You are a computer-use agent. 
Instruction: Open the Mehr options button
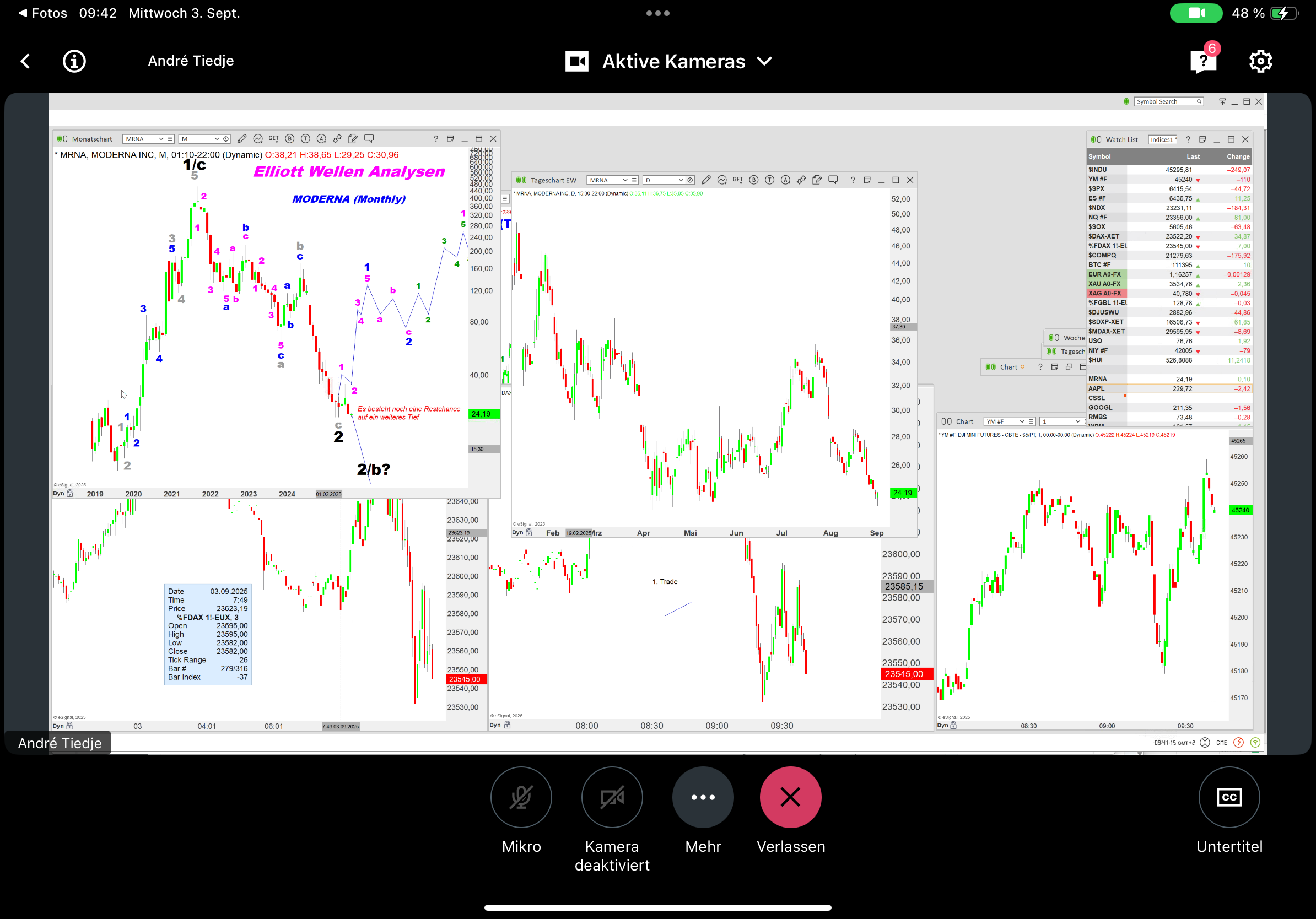click(x=703, y=797)
